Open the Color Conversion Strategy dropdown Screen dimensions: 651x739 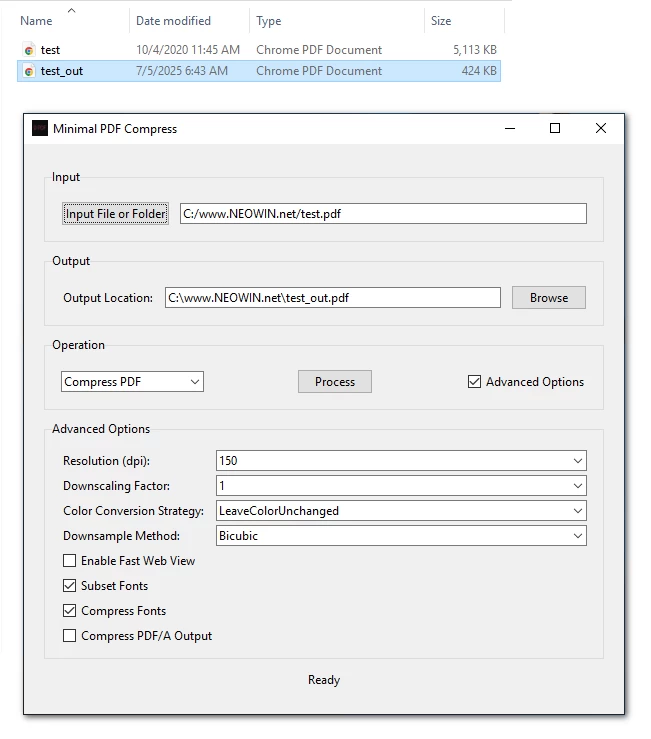tap(401, 510)
